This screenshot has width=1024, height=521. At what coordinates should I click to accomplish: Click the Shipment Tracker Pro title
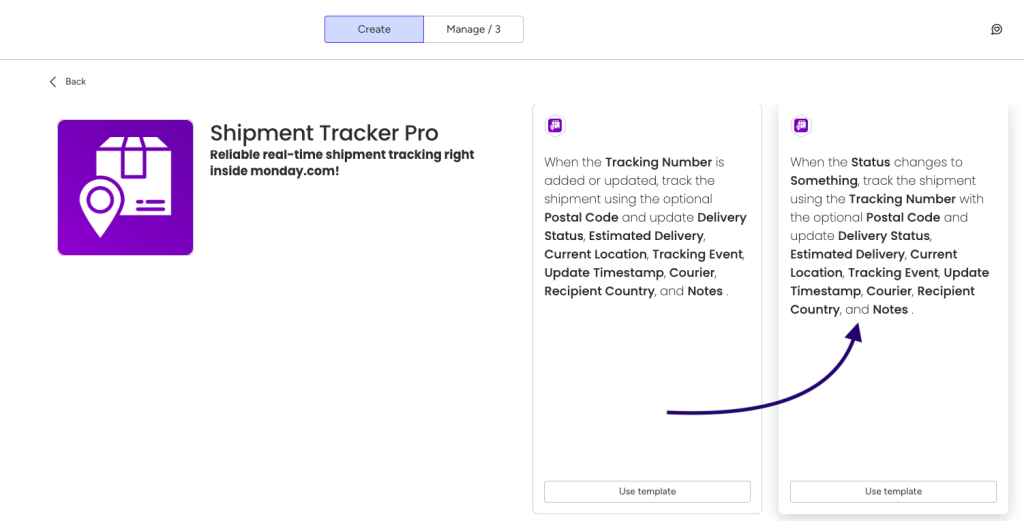pos(324,133)
